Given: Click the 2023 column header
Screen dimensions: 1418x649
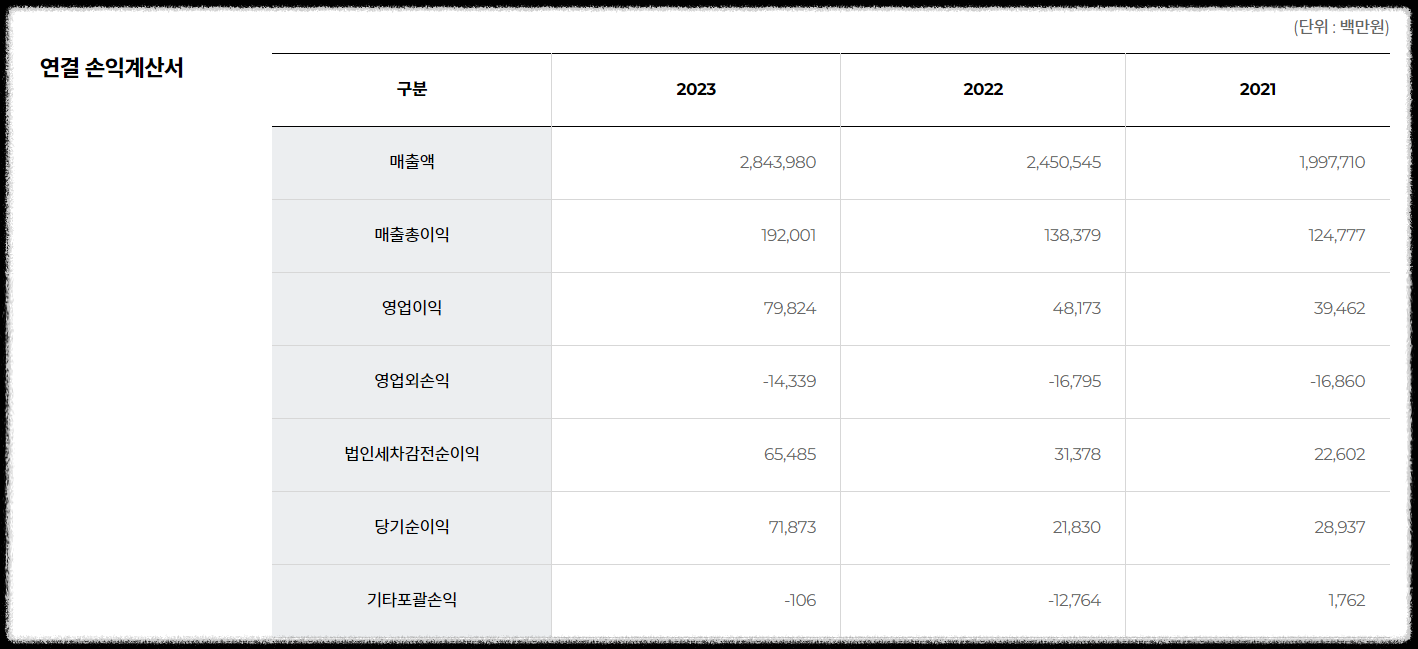Looking at the screenshot, I should 696,89.
